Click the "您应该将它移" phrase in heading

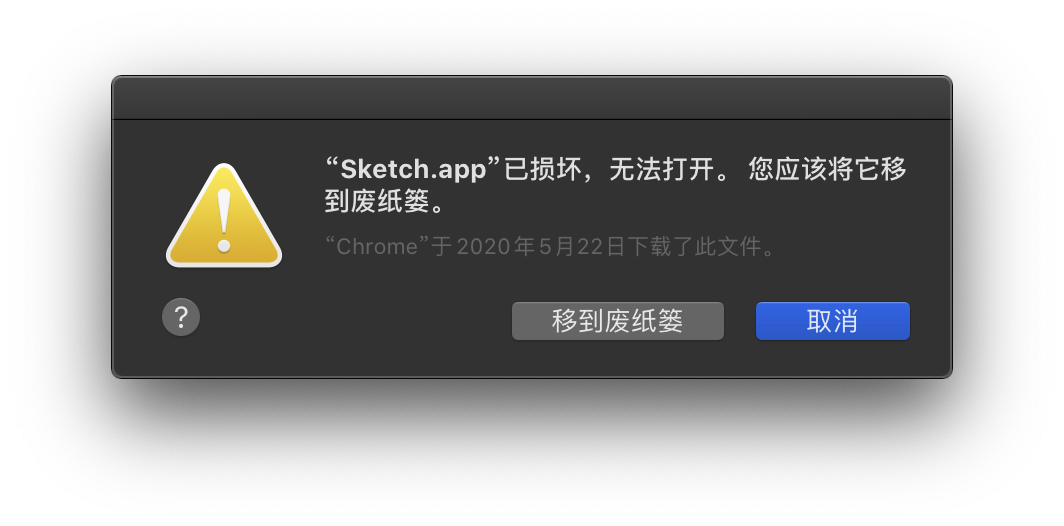tap(827, 169)
